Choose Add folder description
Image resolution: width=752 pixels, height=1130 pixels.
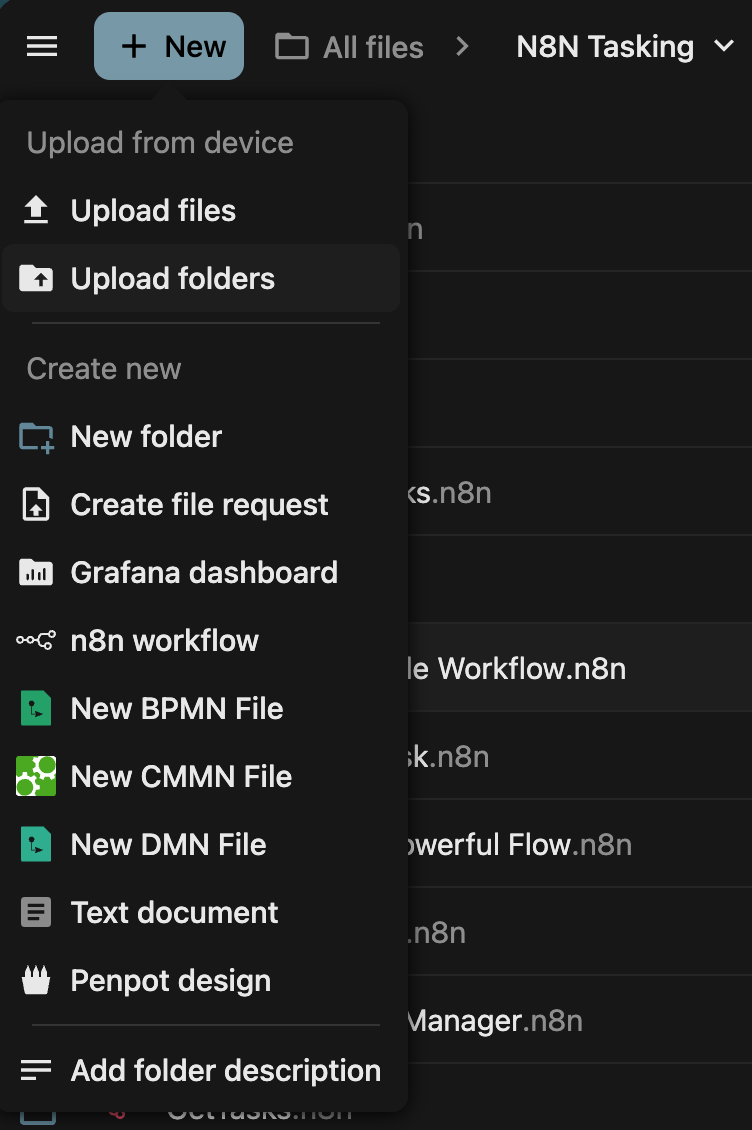click(201, 1070)
